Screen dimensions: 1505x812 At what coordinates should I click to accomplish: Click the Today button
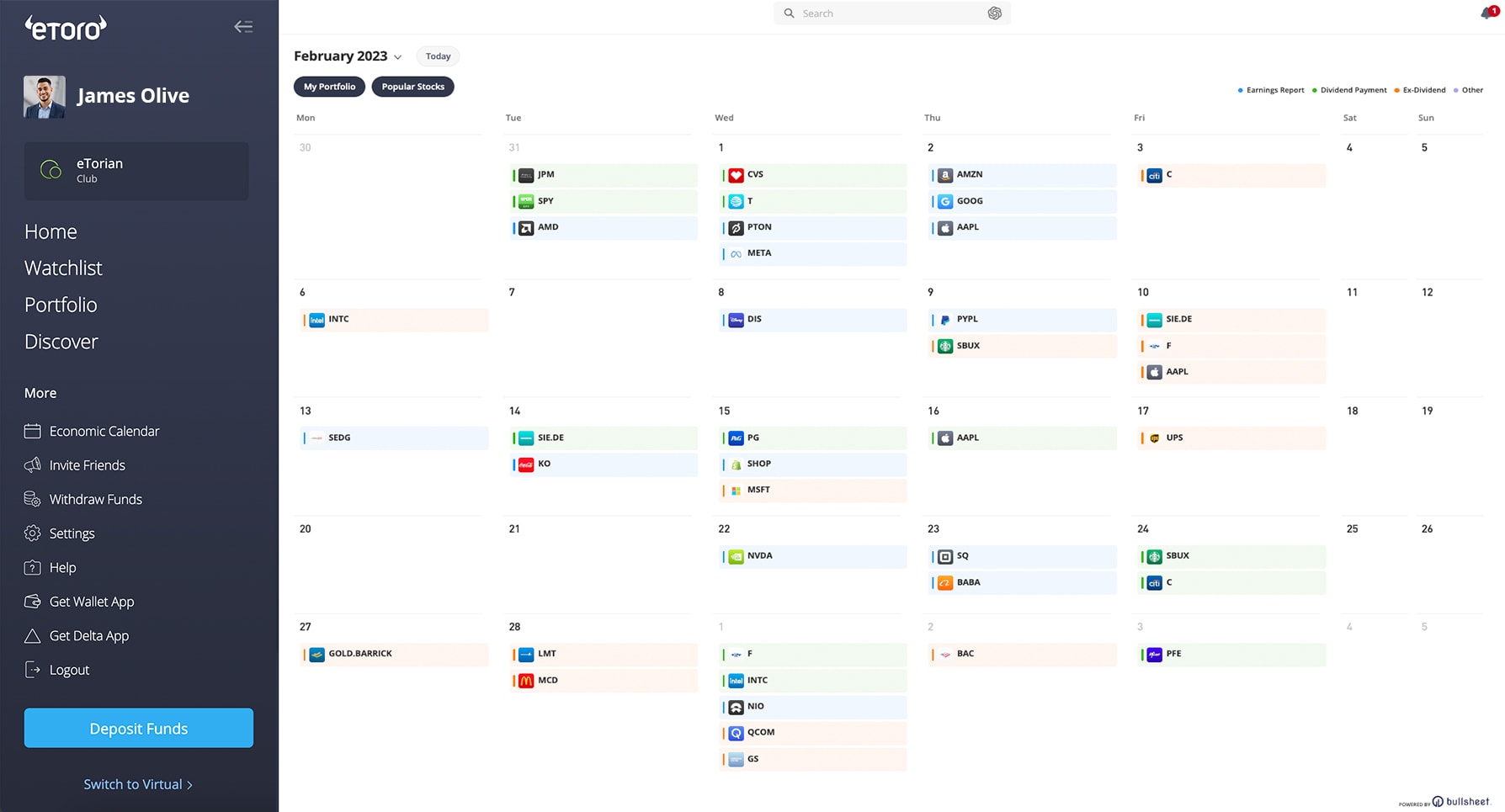438,56
